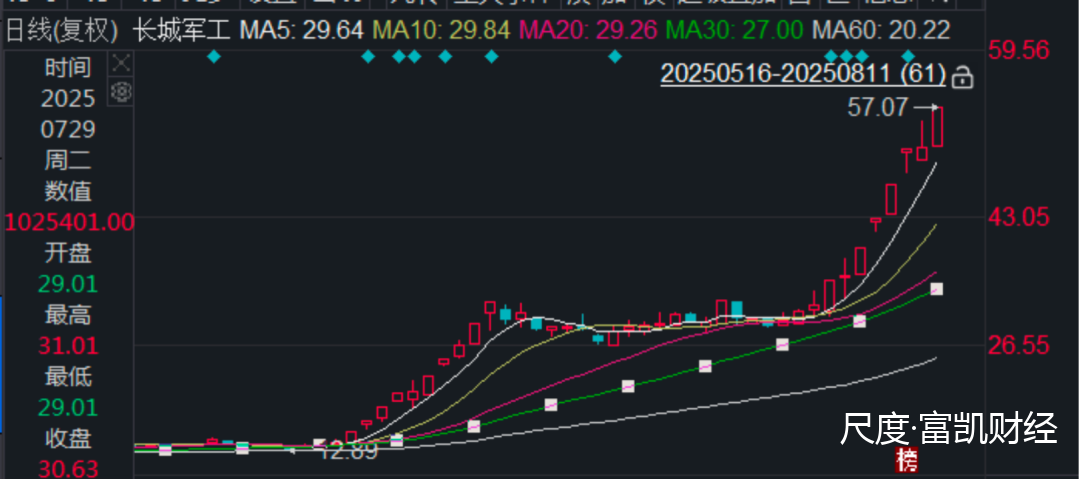This screenshot has width=1080, height=479.
Task: Click the 开盘 label
Action: click(x=68, y=253)
